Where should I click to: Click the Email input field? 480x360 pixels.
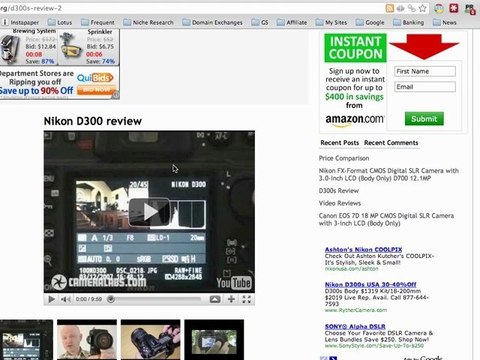(425, 87)
